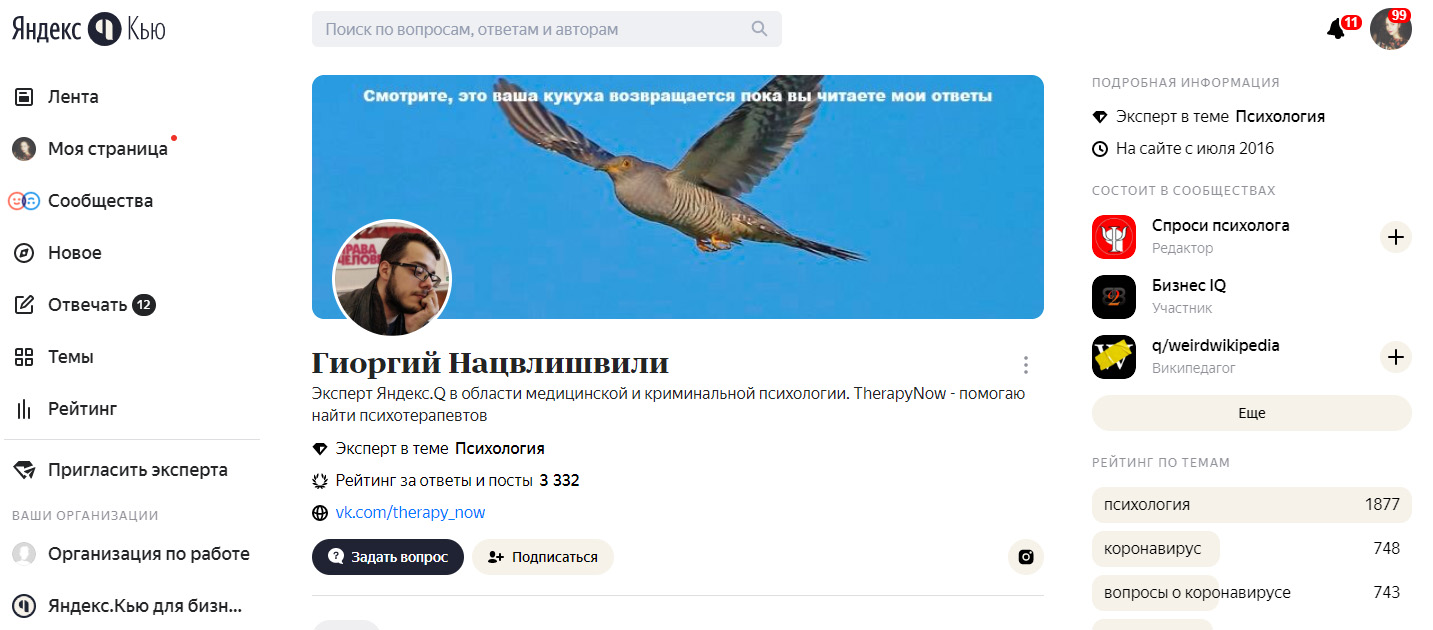Open Темы grid icon in sidebar

coord(24,357)
